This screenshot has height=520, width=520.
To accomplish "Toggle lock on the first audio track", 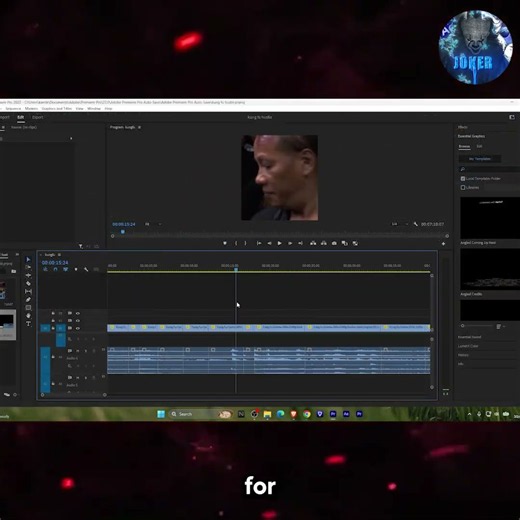I will click(x=53, y=357).
